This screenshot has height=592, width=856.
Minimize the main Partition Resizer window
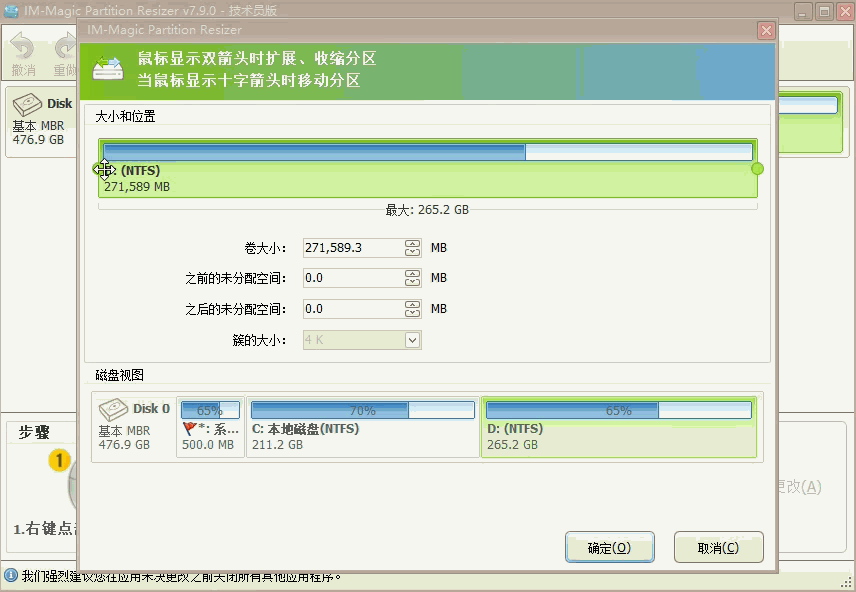tap(802, 11)
